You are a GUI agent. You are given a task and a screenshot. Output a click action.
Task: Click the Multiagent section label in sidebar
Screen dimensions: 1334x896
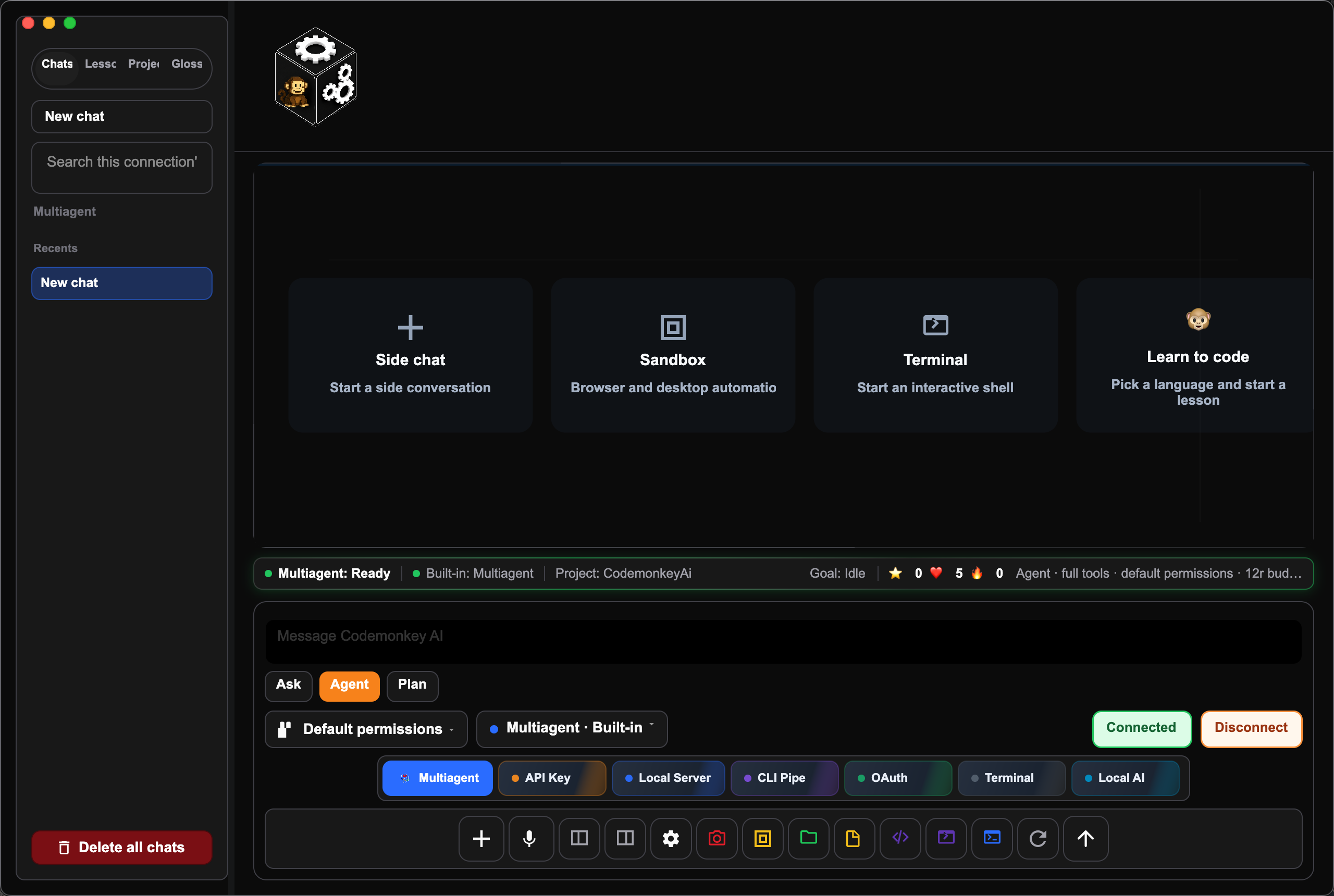(65, 211)
